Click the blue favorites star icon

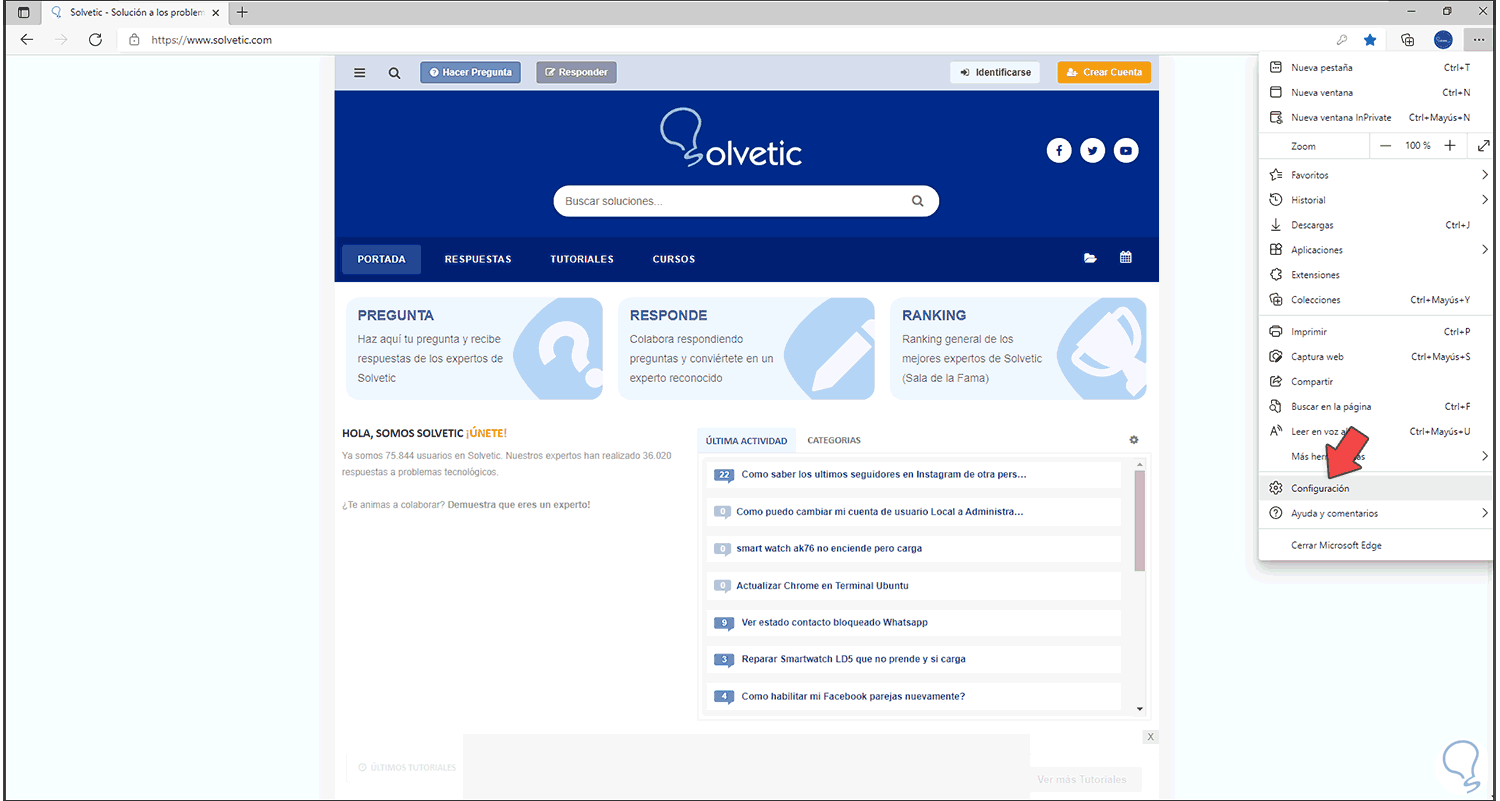click(x=1370, y=40)
